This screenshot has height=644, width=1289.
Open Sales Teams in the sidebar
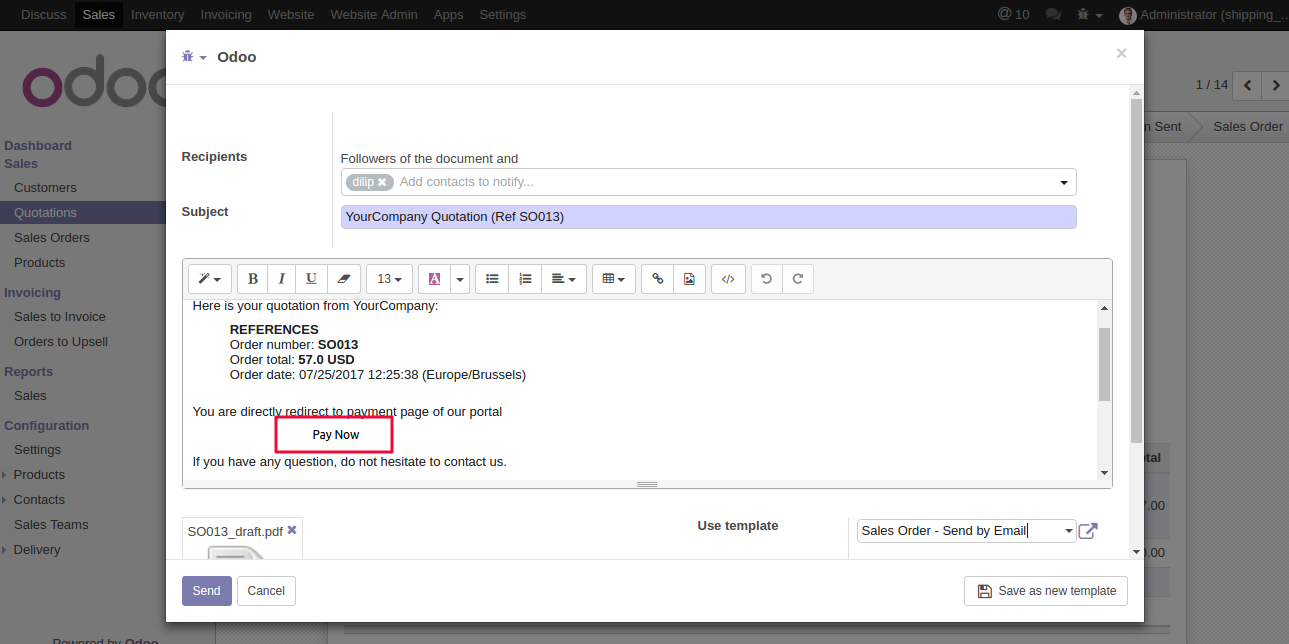pos(51,525)
